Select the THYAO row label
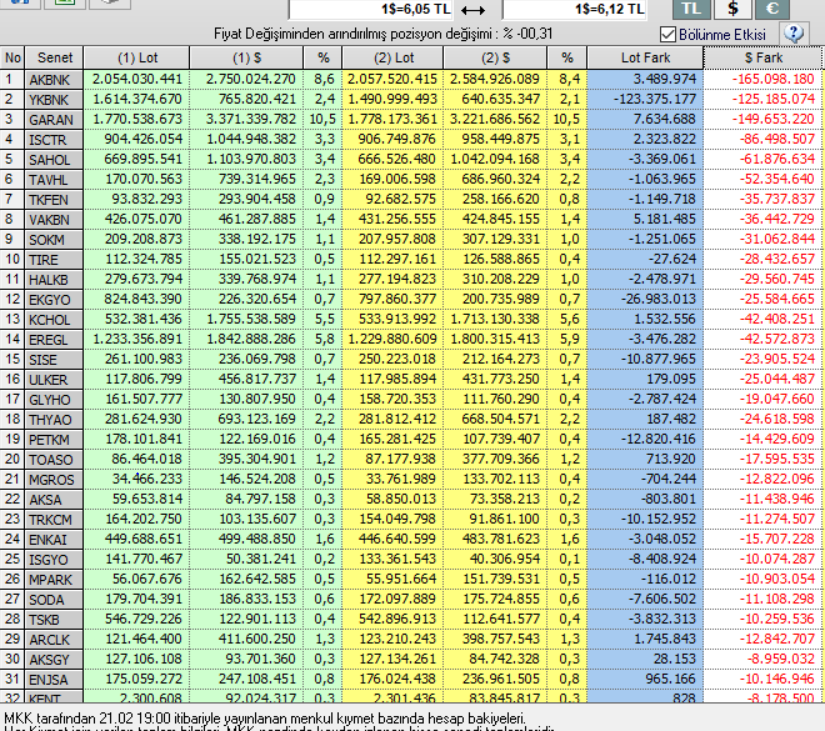Screen dimensions: 825x731 54,420
